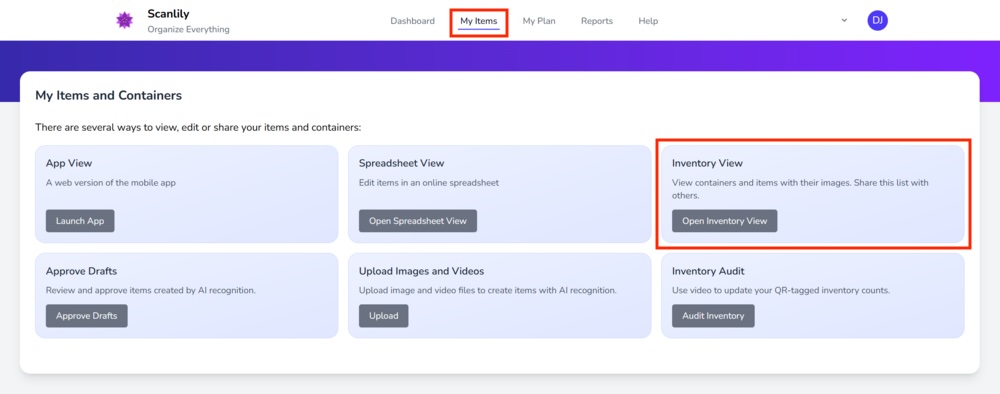
Task: Click the Scanlily brand name text
Action: point(168,13)
